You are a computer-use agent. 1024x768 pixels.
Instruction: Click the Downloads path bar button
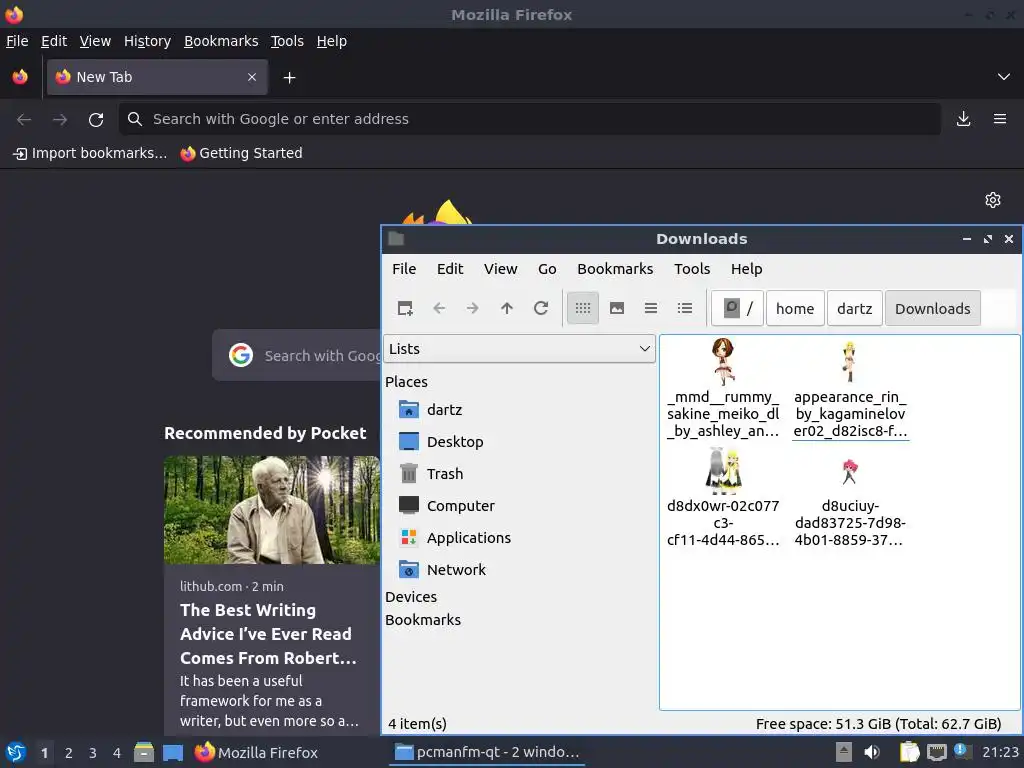pyautogui.click(x=933, y=308)
